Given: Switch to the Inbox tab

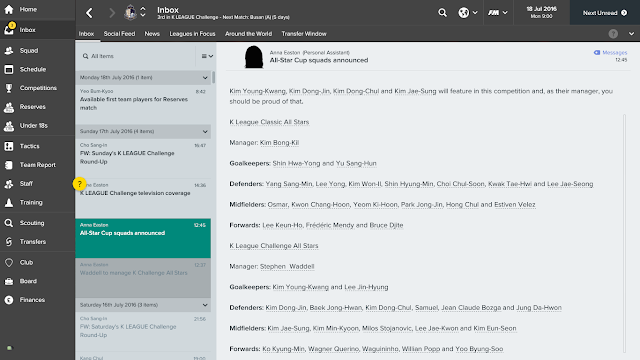Looking at the screenshot, I should (x=86, y=34).
